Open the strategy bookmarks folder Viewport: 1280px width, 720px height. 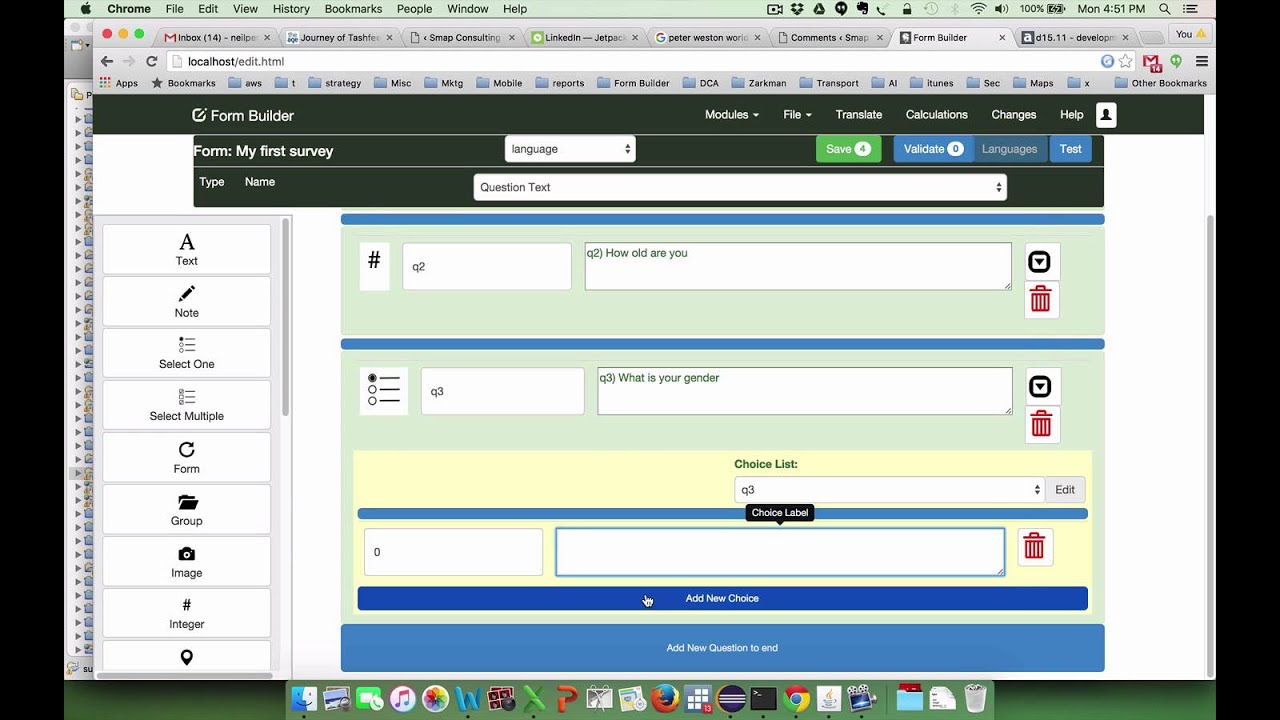pyautogui.click(x=335, y=83)
